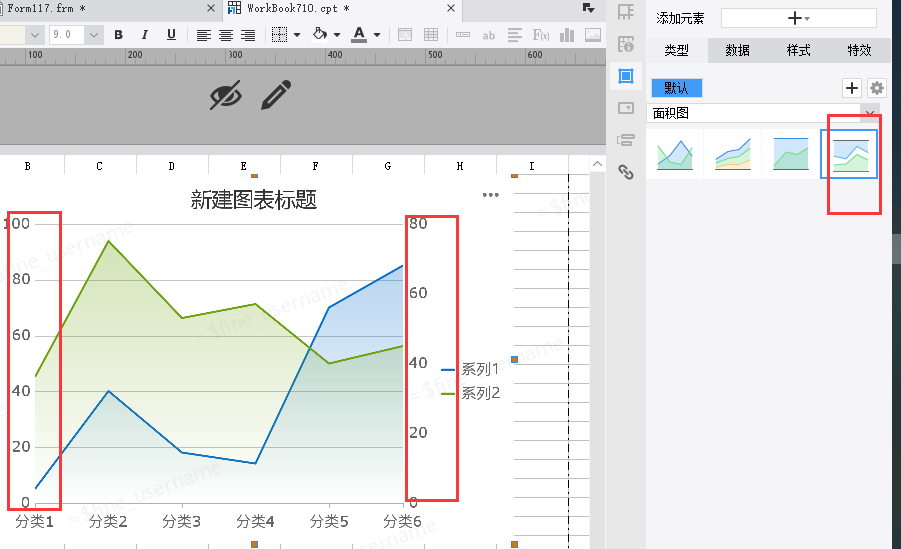Apply italic formatting from toolbar
This screenshot has height=549, width=901.
[145, 35]
